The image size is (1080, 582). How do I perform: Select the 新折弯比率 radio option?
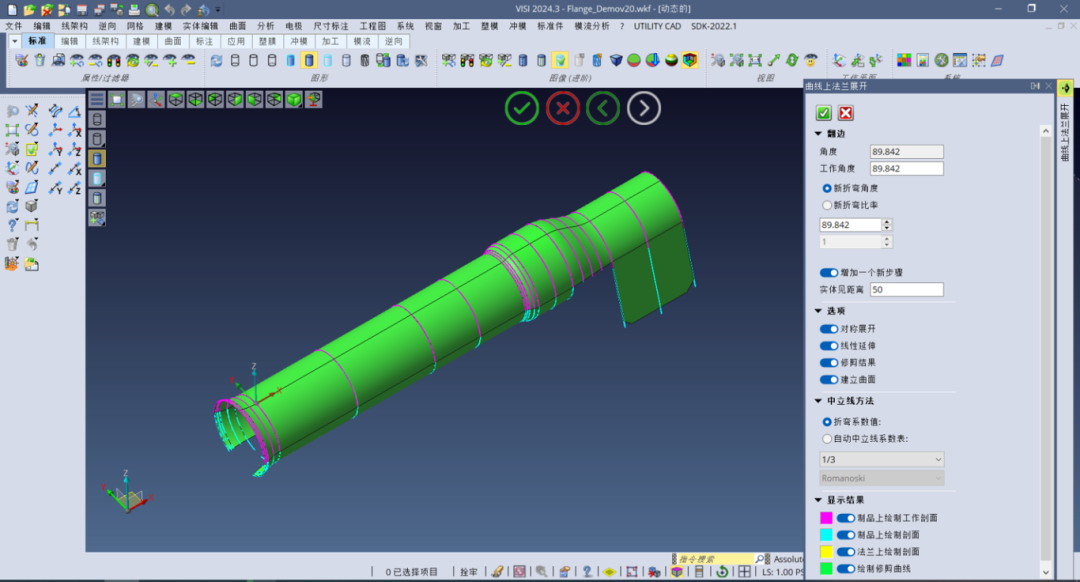click(x=827, y=205)
